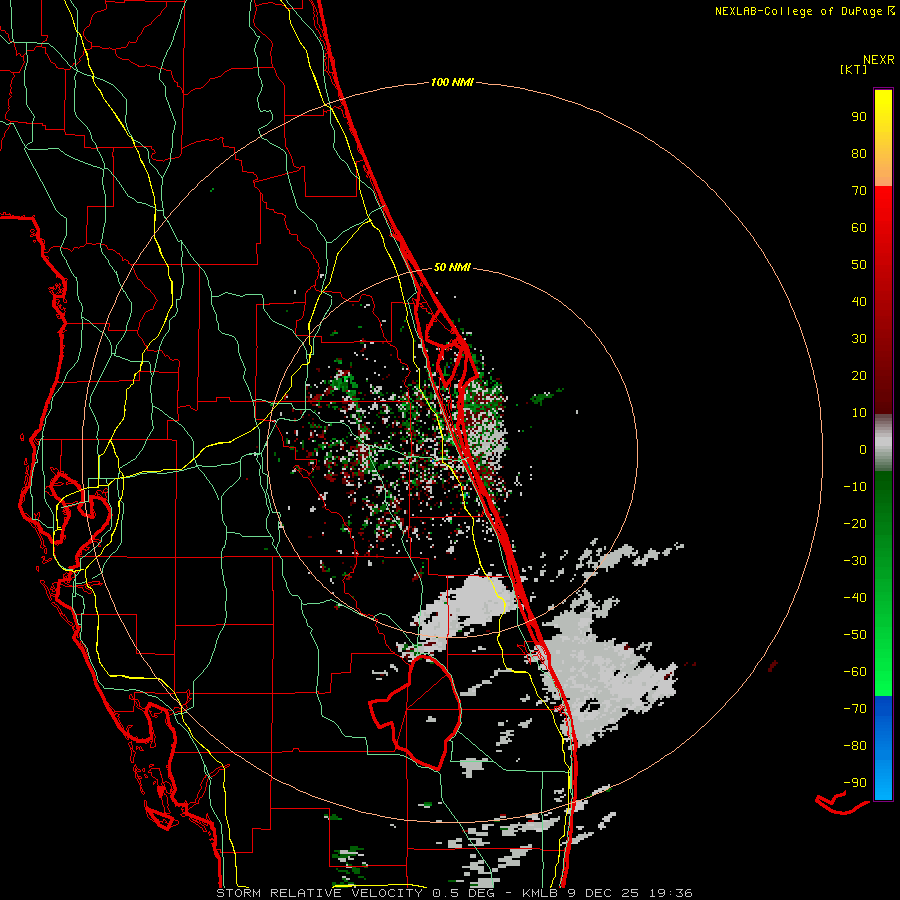Click the Storm Relative Velocity caption at bottom
Image resolution: width=900 pixels, height=900 pixels.
(454, 893)
